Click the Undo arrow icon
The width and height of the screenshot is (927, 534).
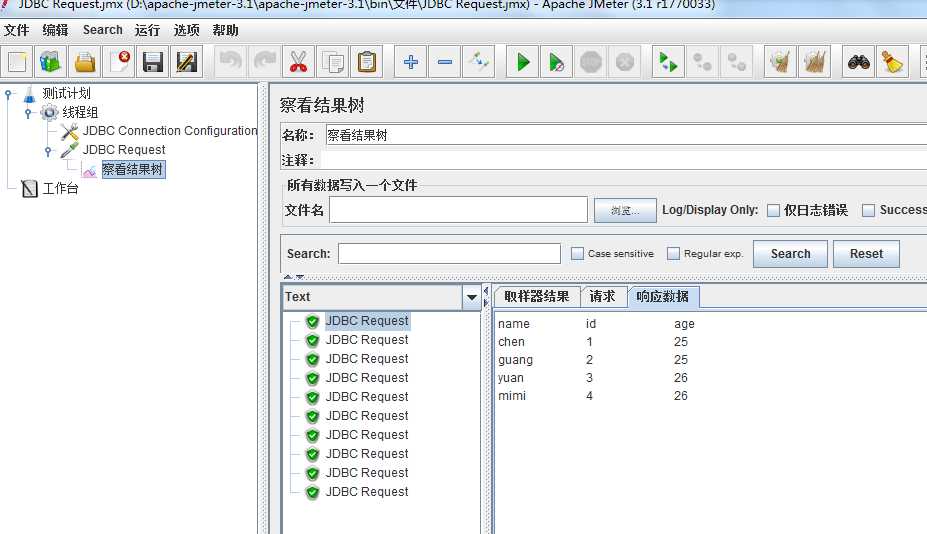(x=231, y=62)
